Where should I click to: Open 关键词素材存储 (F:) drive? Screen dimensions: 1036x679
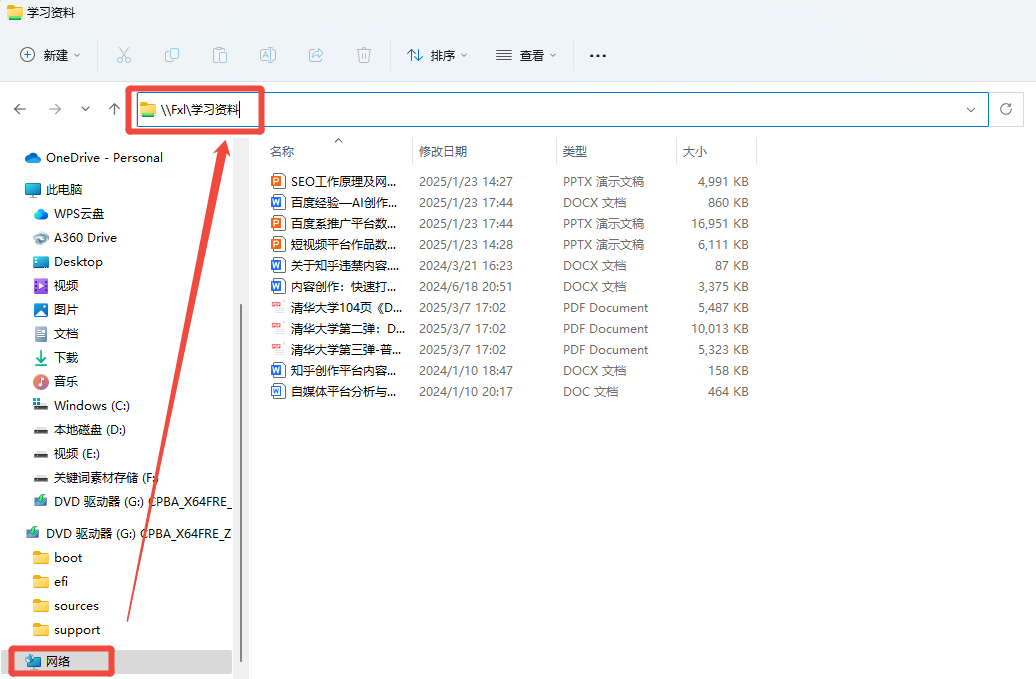[96, 478]
